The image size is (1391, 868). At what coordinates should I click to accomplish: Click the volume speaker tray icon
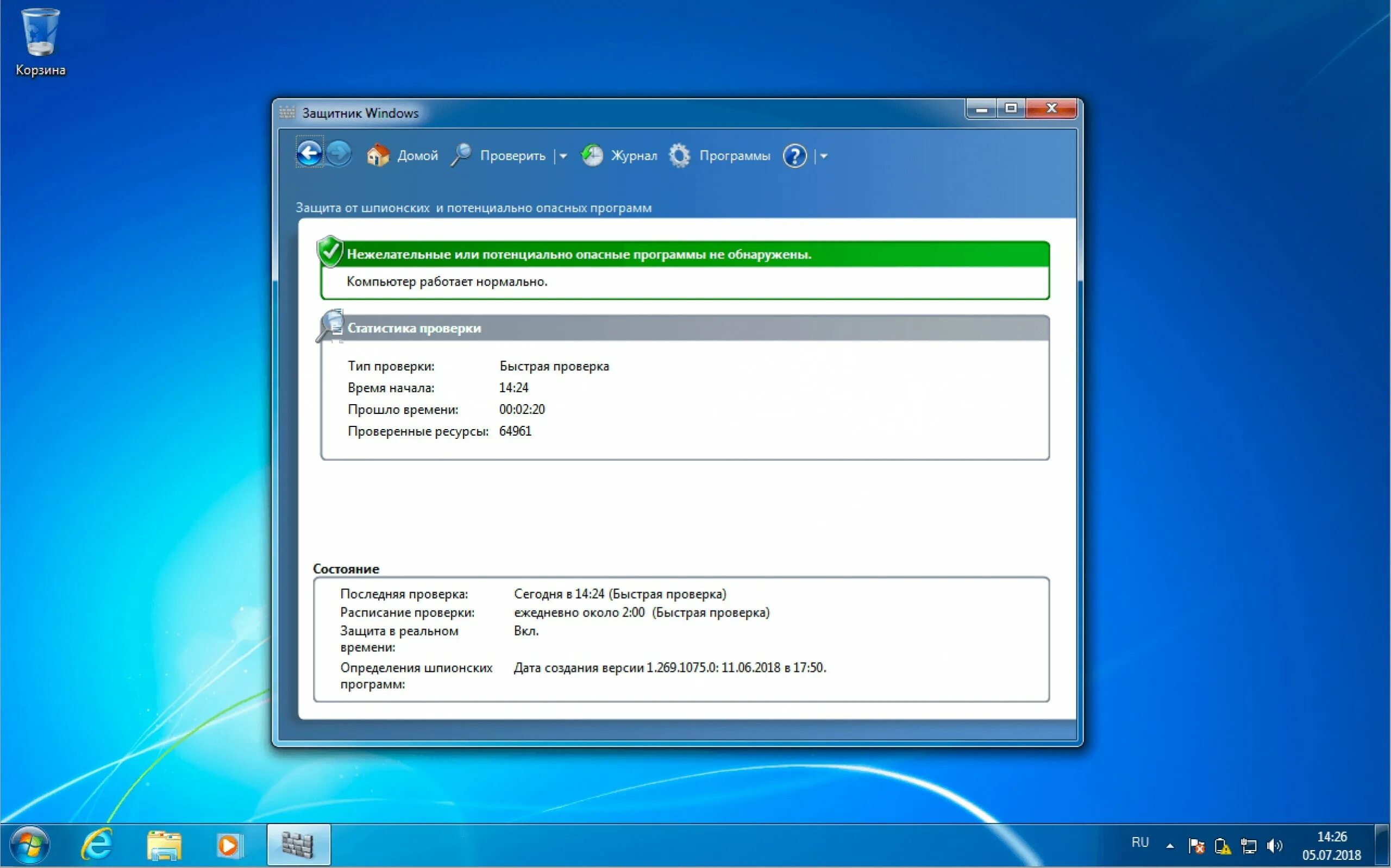(x=1275, y=846)
